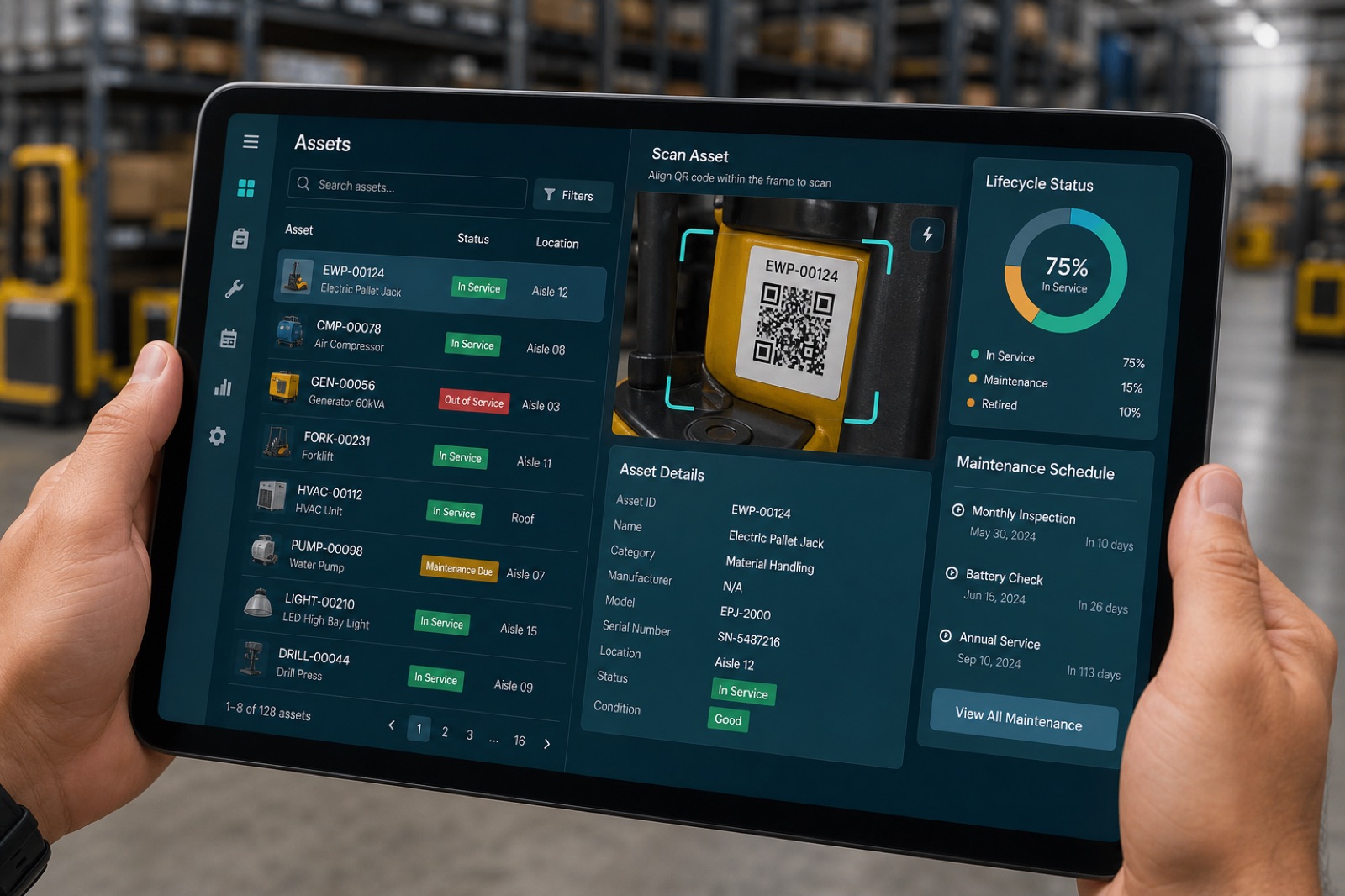1345x896 pixels.
Task: Click the Out of Service status badge
Action: pos(474,401)
